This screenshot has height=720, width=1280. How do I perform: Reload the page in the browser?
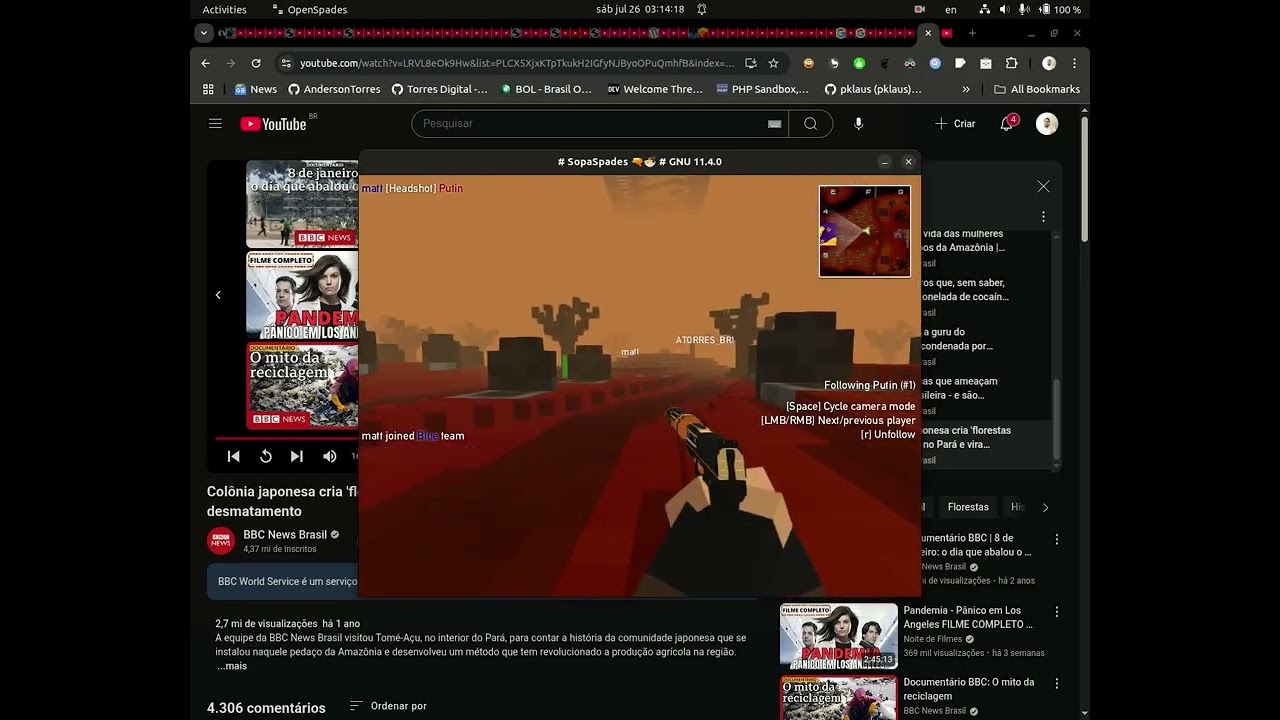pyautogui.click(x=256, y=63)
